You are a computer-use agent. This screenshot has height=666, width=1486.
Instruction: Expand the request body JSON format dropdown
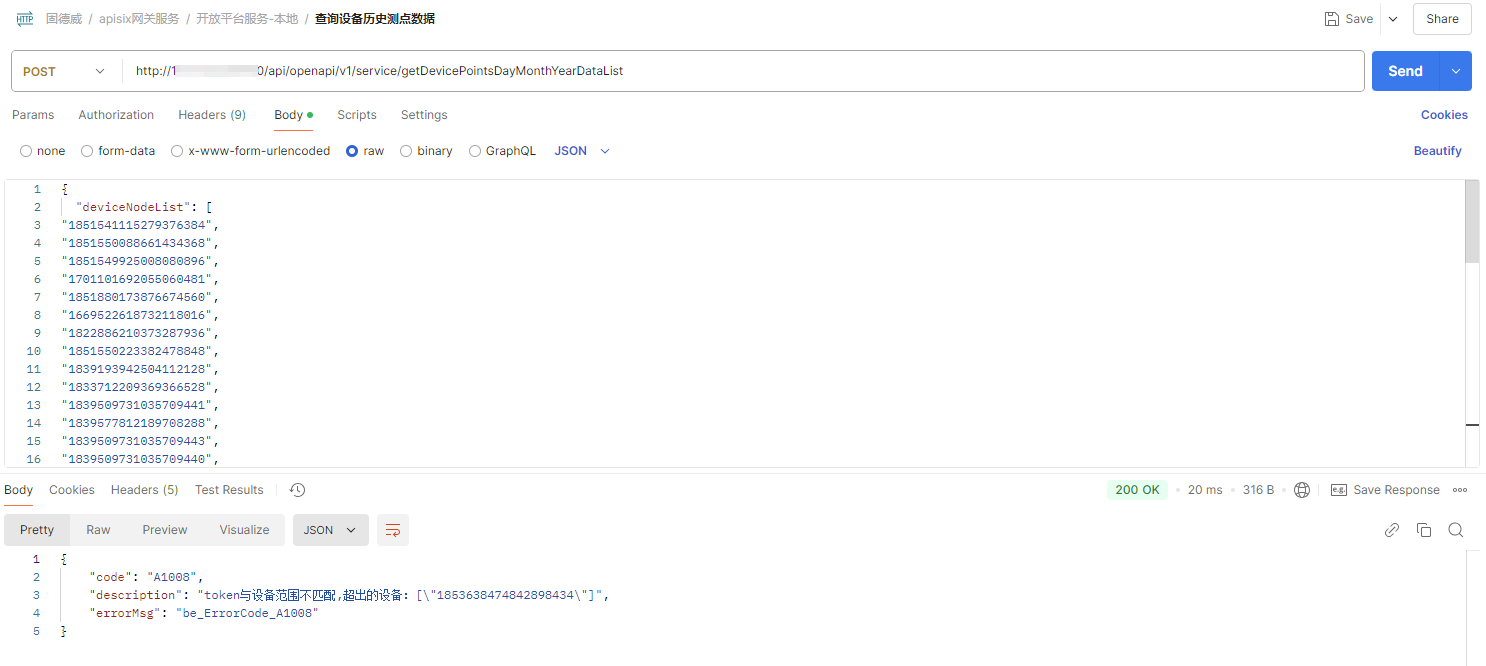tap(582, 151)
